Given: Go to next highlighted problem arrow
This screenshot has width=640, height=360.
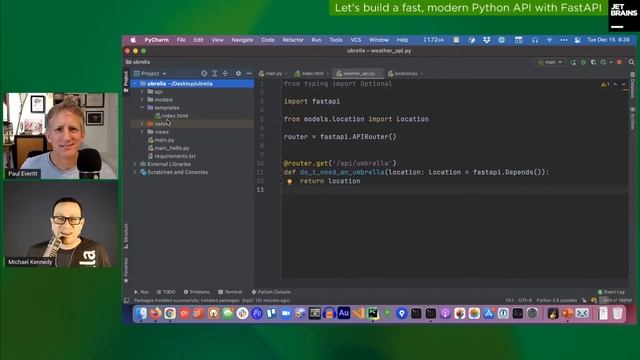Looking at the screenshot, I should pos(624,84).
